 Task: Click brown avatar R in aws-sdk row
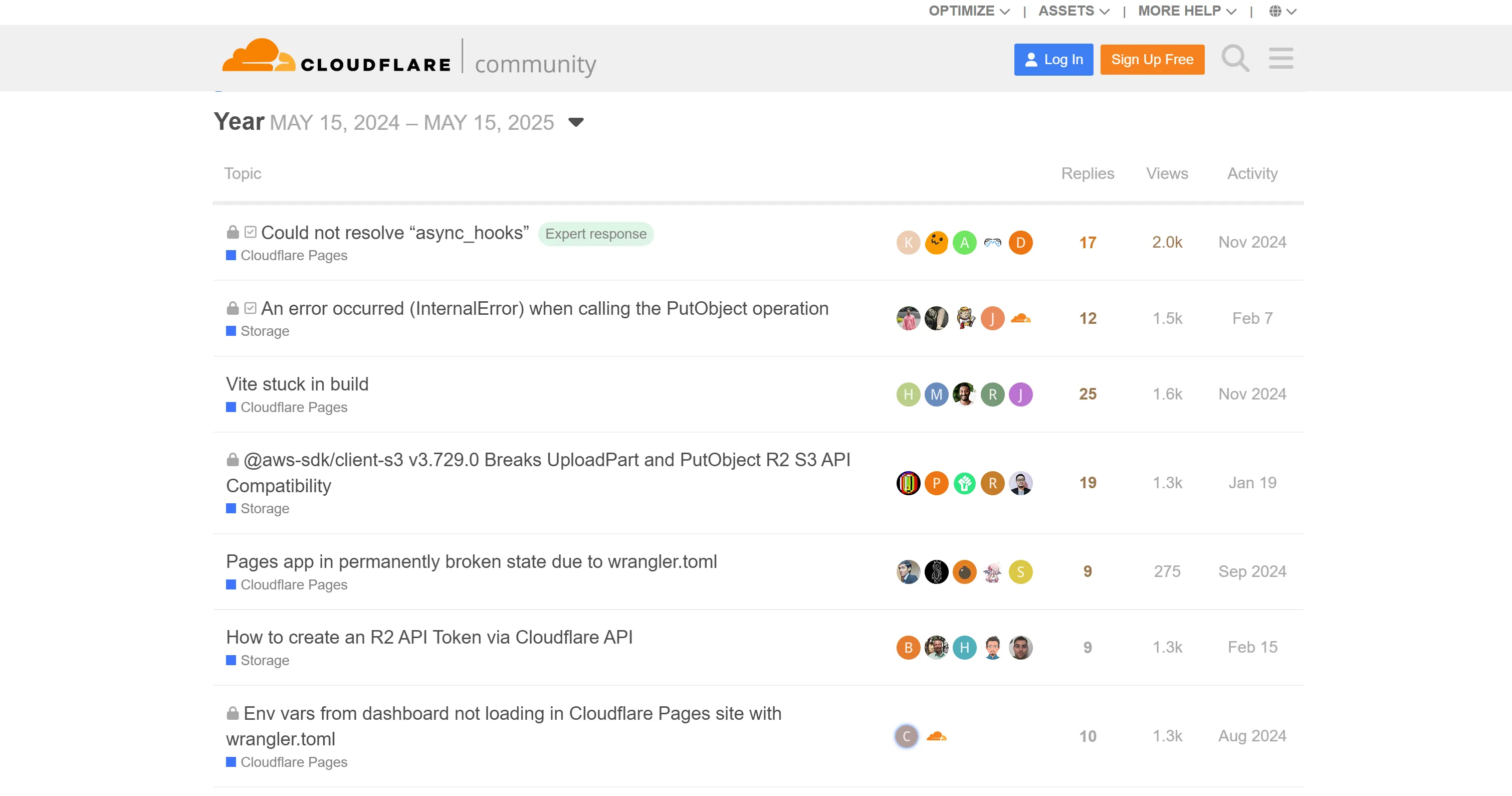pos(992,483)
